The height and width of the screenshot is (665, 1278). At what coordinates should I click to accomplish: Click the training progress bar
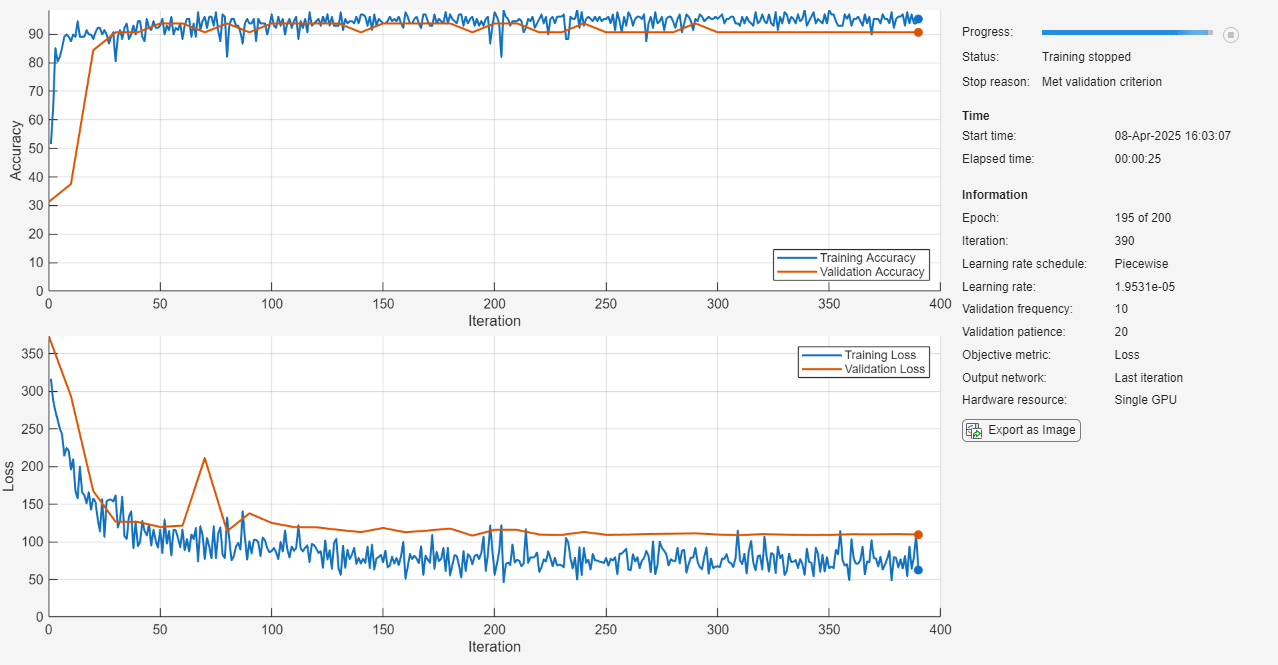[x=1126, y=33]
